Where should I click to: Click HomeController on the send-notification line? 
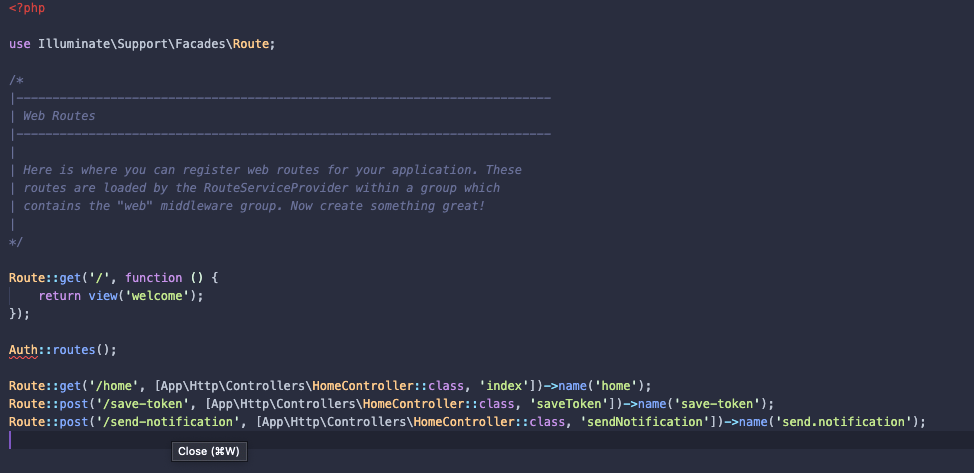point(457,422)
